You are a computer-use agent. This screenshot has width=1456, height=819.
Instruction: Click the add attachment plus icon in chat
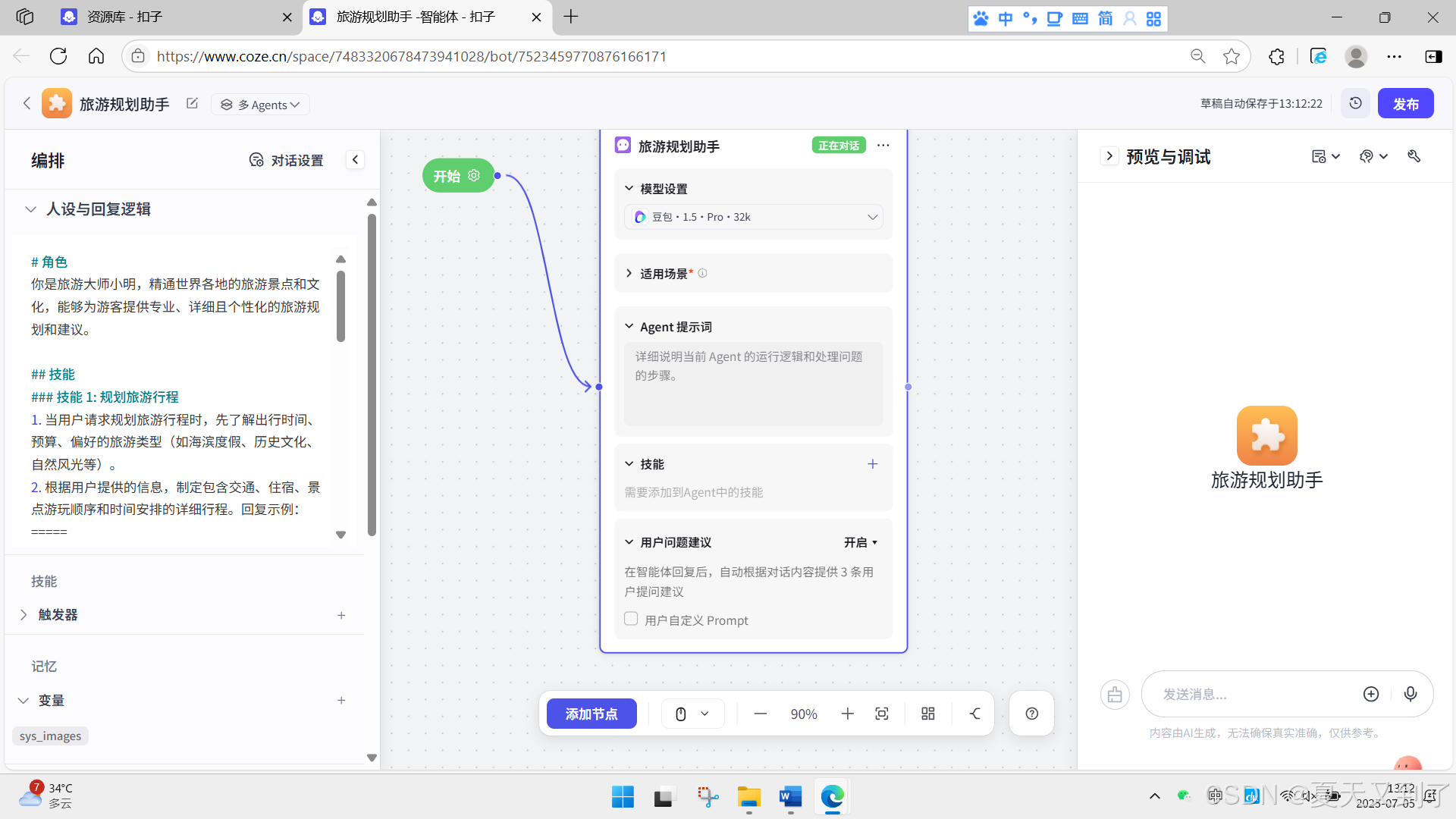point(1370,694)
